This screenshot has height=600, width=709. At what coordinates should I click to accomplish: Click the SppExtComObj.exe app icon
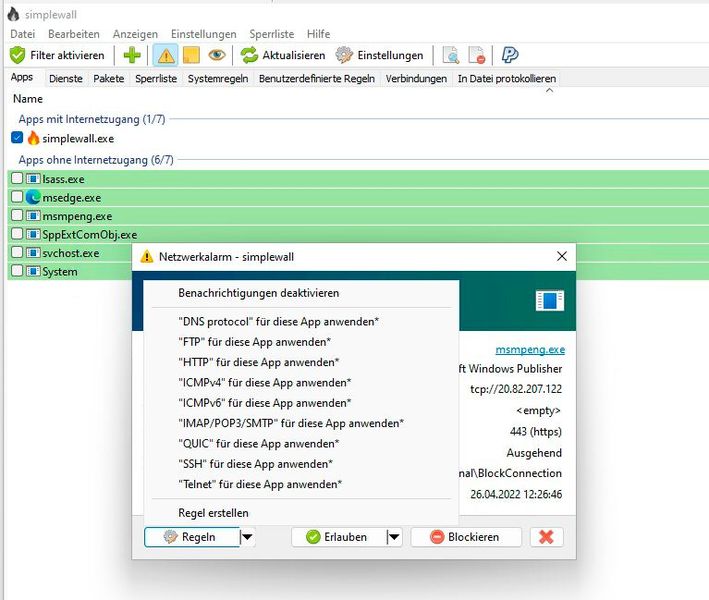[33, 234]
